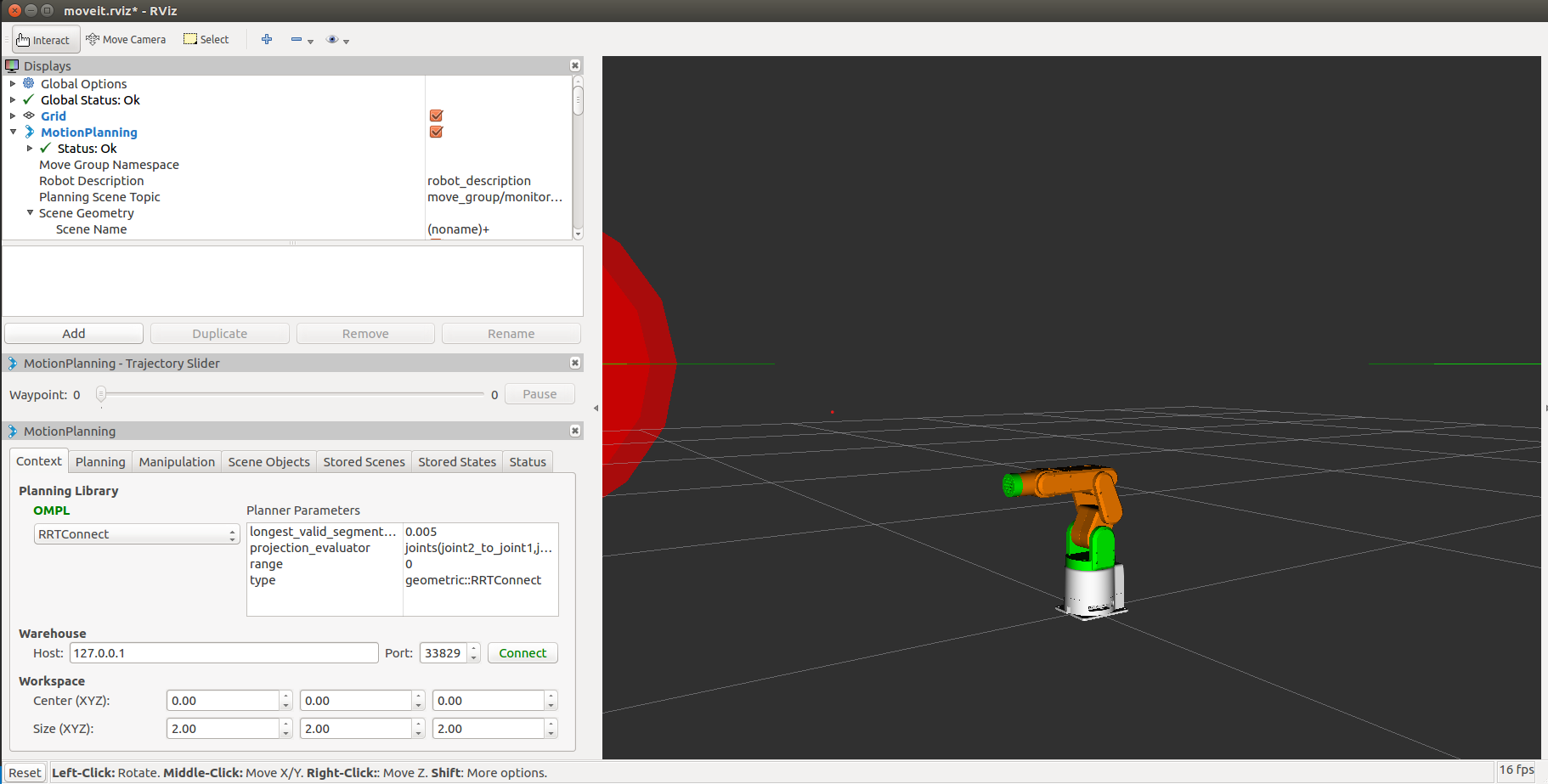The width and height of the screenshot is (1548, 784).
Task: Click the Warehouse Host input field
Action: click(x=223, y=653)
